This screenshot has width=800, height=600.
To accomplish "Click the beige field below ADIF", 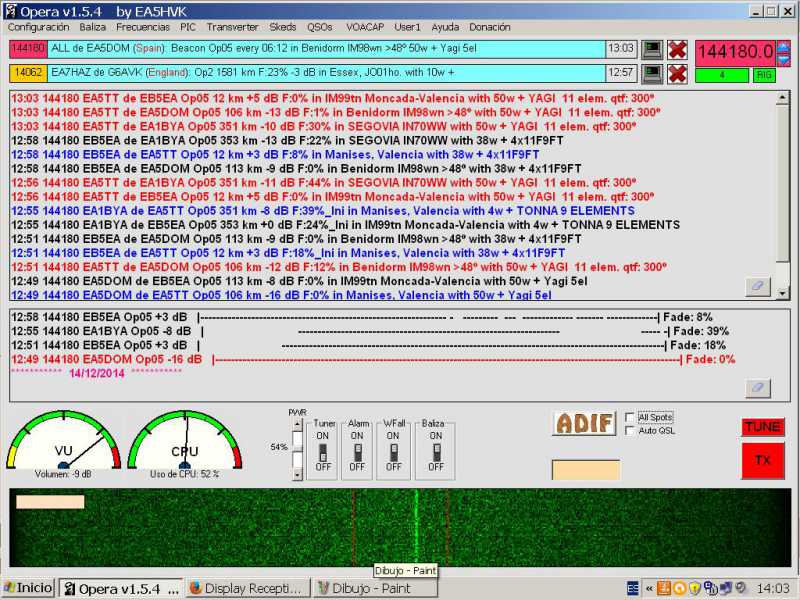I will click(x=586, y=469).
